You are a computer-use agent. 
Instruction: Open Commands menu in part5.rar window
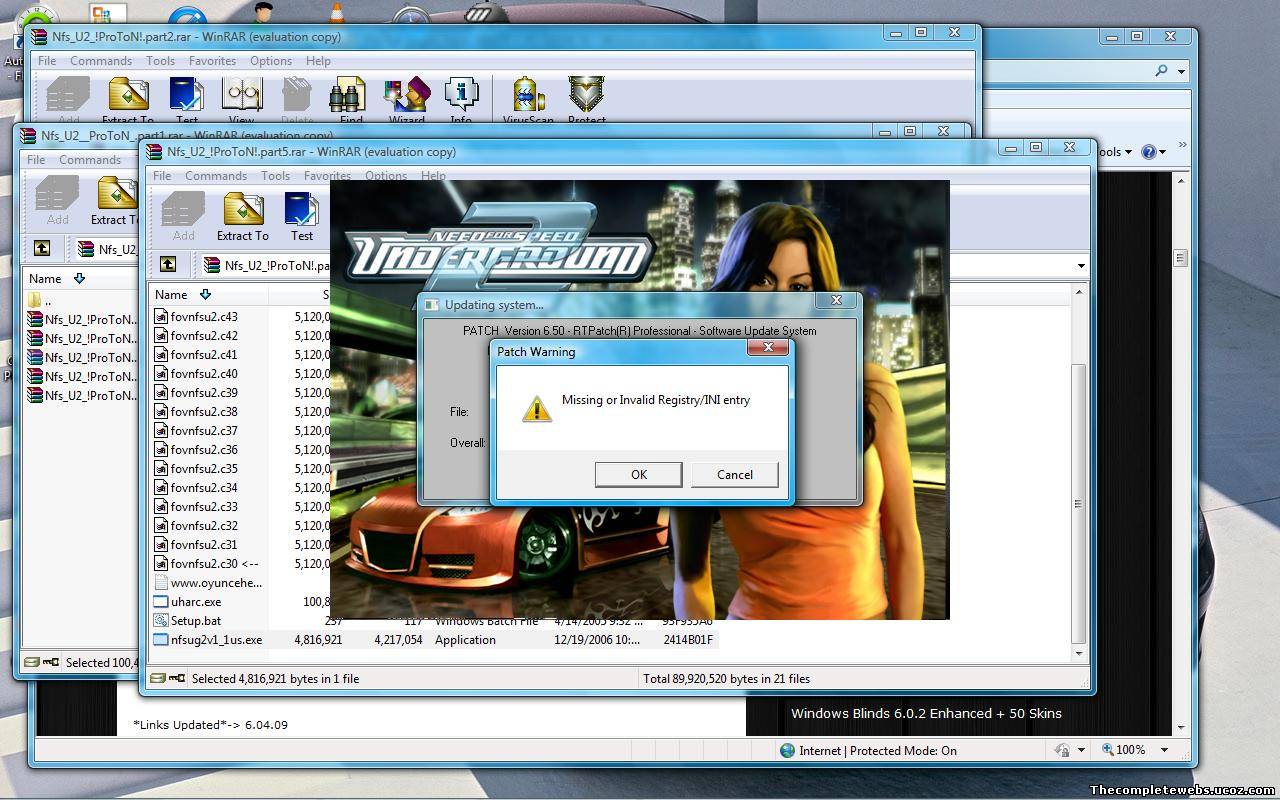point(216,176)
